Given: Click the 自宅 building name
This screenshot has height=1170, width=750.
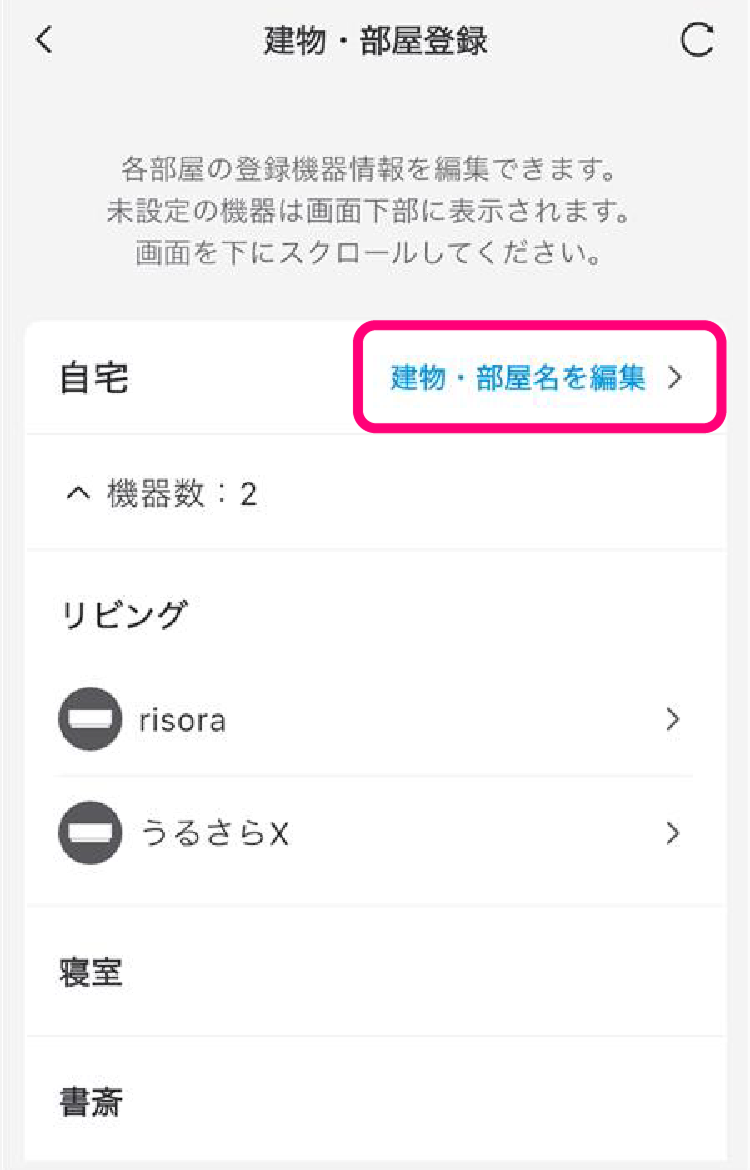Looking at the screenshot, I should click(x=94, y=379).
